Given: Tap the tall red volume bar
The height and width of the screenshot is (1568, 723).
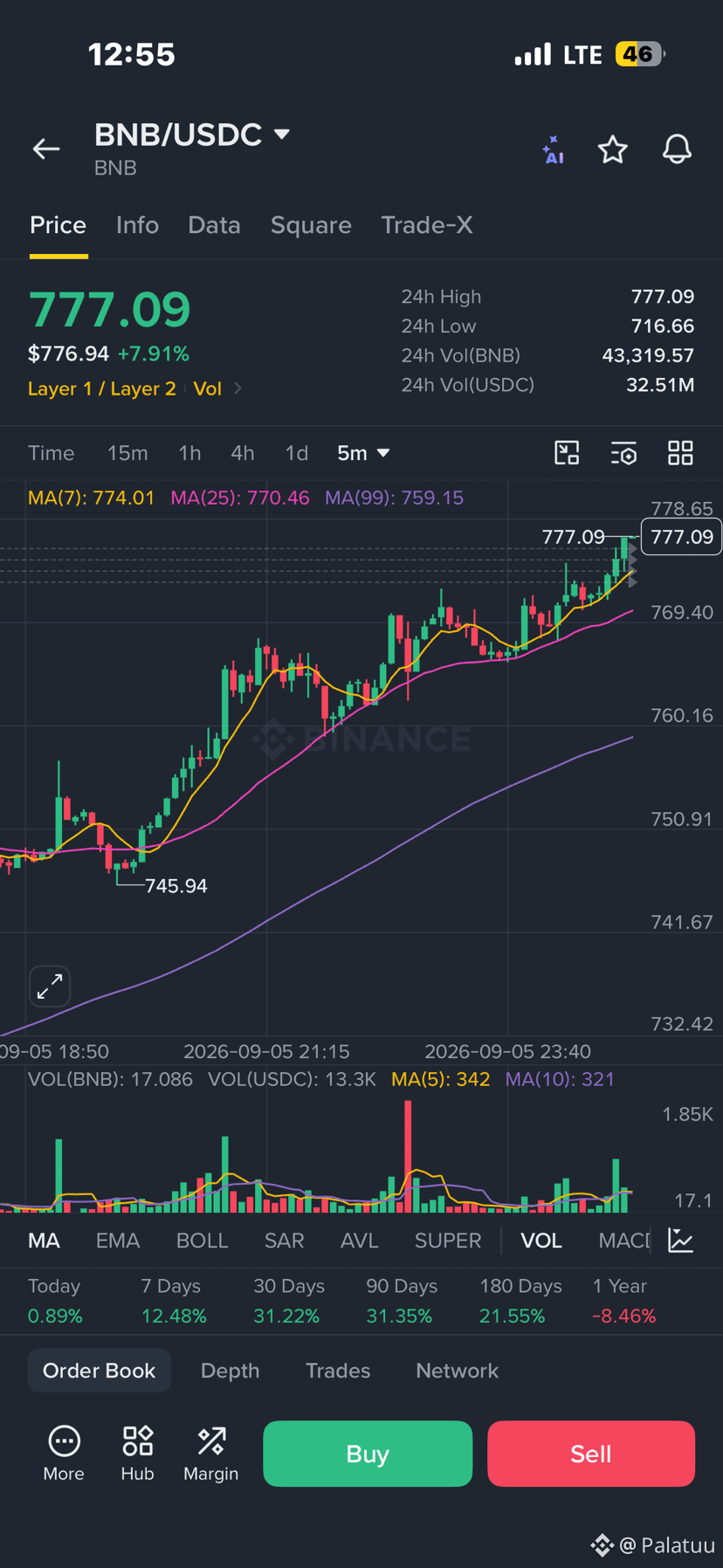Looking at the screenshot, I should pyautogui.click(x=408, y=1156).
